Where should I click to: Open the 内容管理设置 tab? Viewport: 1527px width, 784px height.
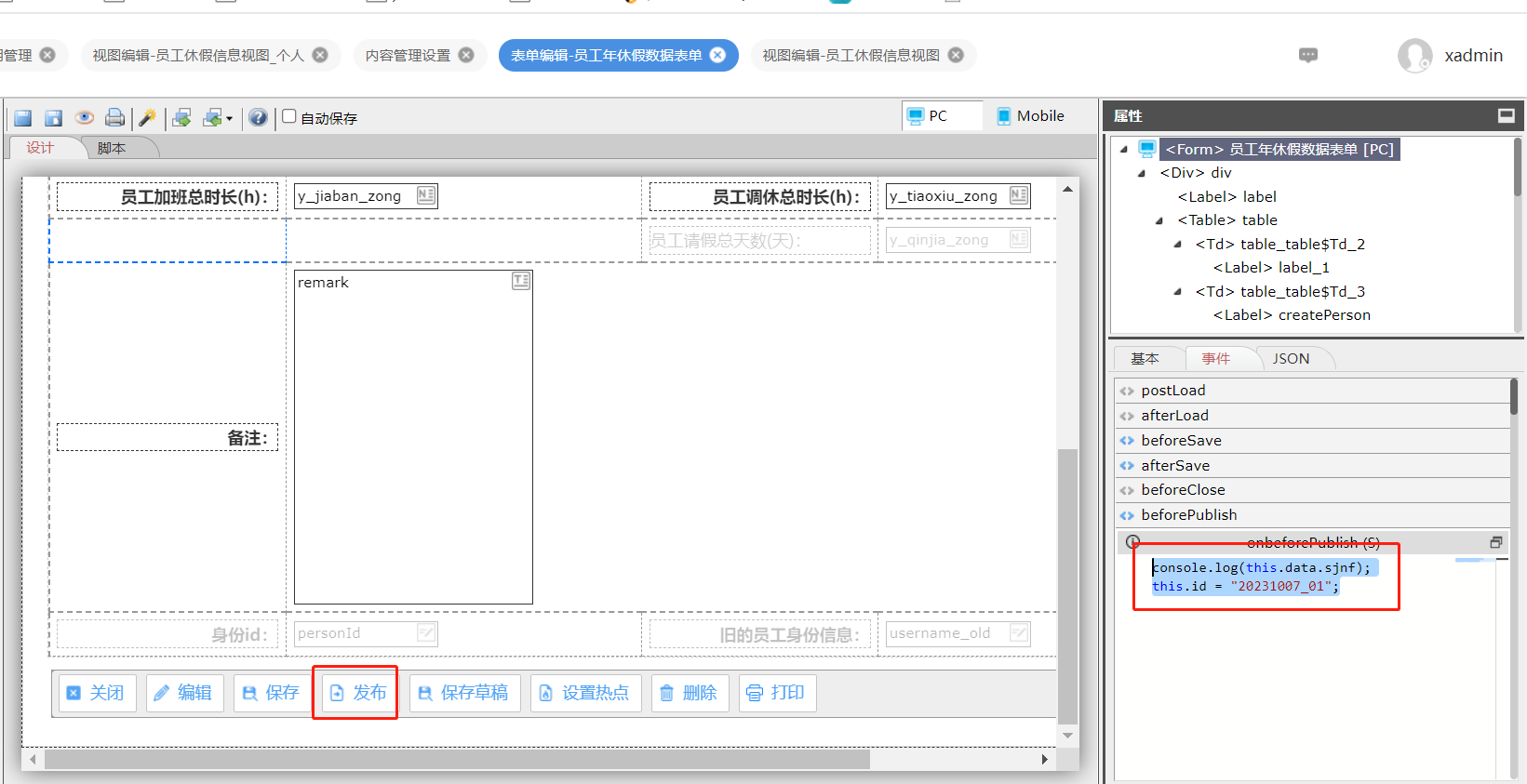pos(408,55)
